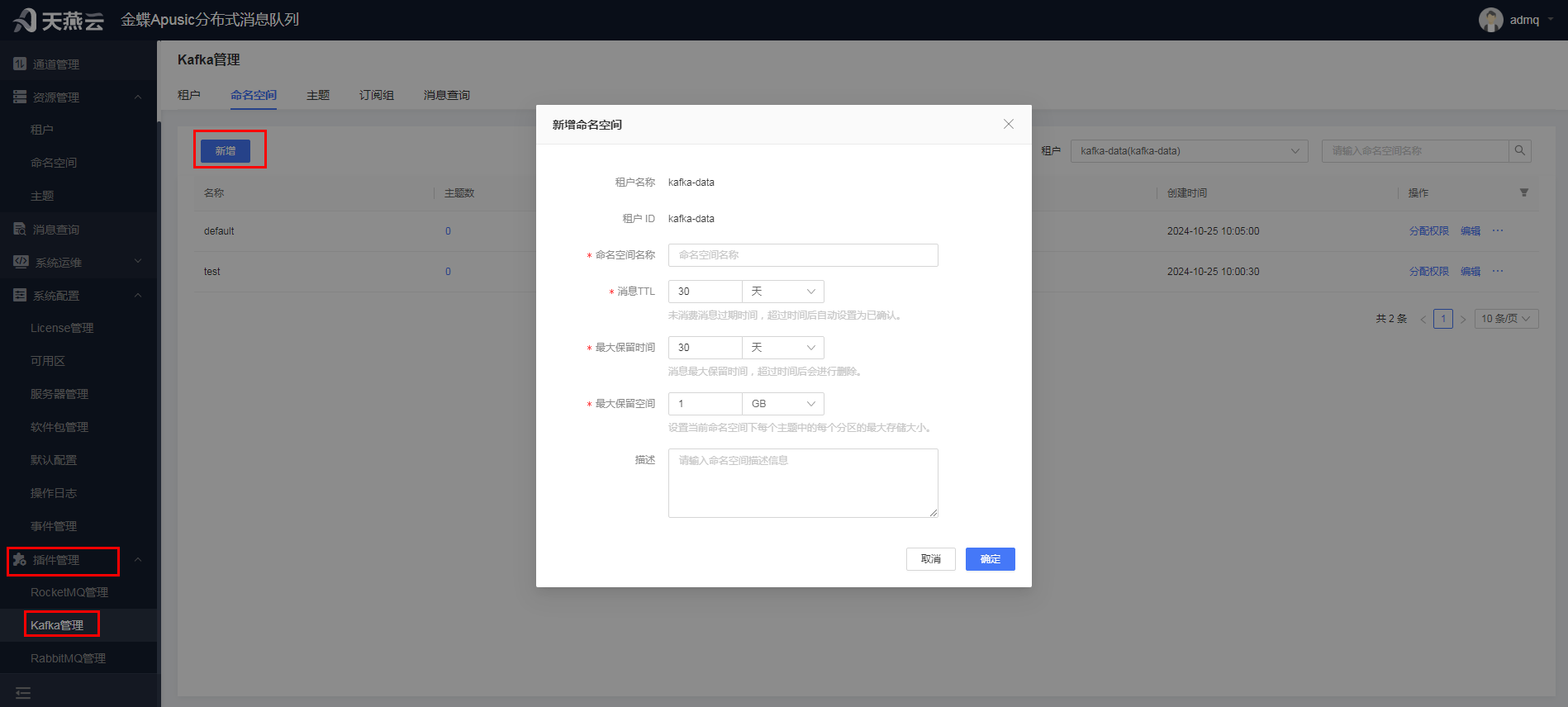Click 编辑 for the test row
Viewport: 1568px width, 707px height.
click(x=1471, y=271)
